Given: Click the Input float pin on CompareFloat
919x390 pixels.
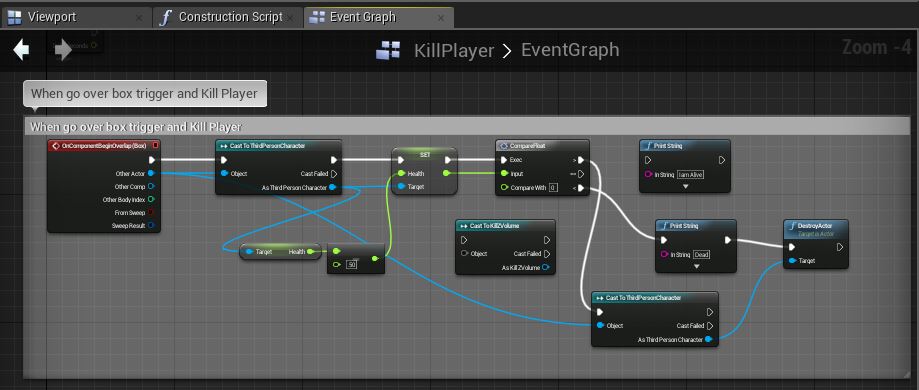Looking at the screenshot, I should (x=504, y=174).
